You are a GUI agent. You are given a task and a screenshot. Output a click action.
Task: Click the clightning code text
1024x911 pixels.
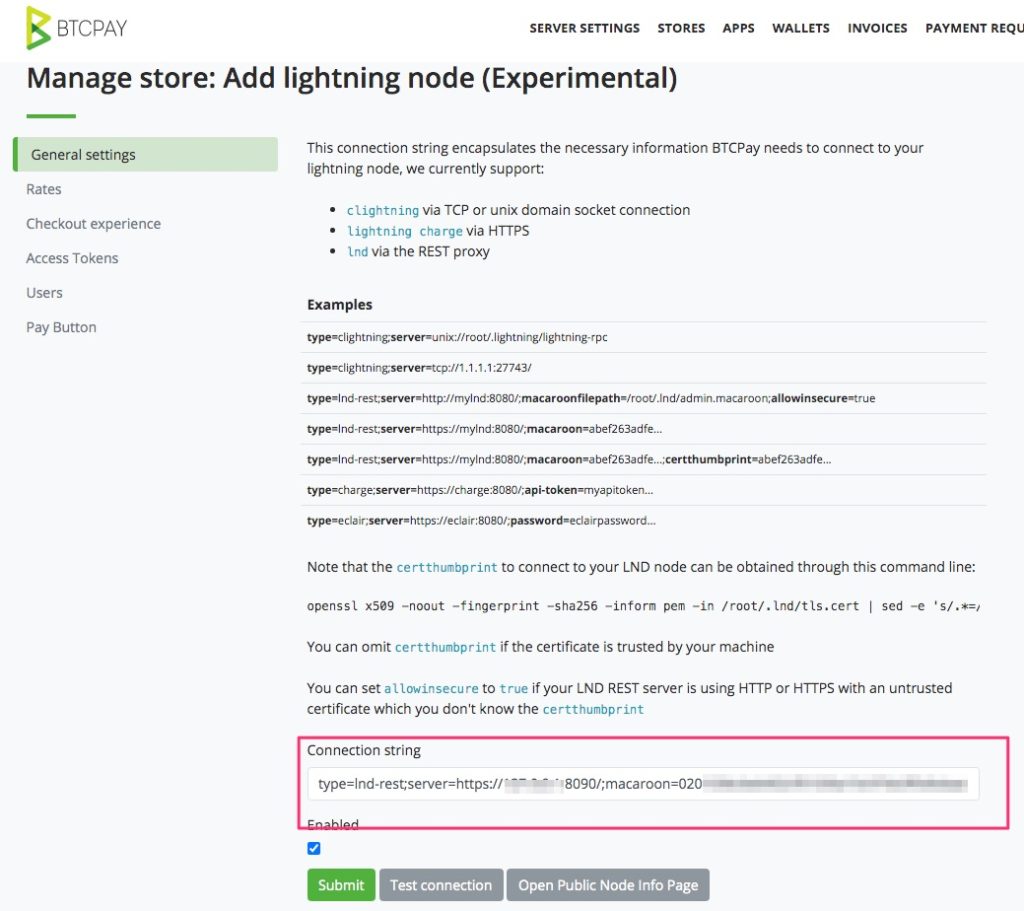coord(383,210)
